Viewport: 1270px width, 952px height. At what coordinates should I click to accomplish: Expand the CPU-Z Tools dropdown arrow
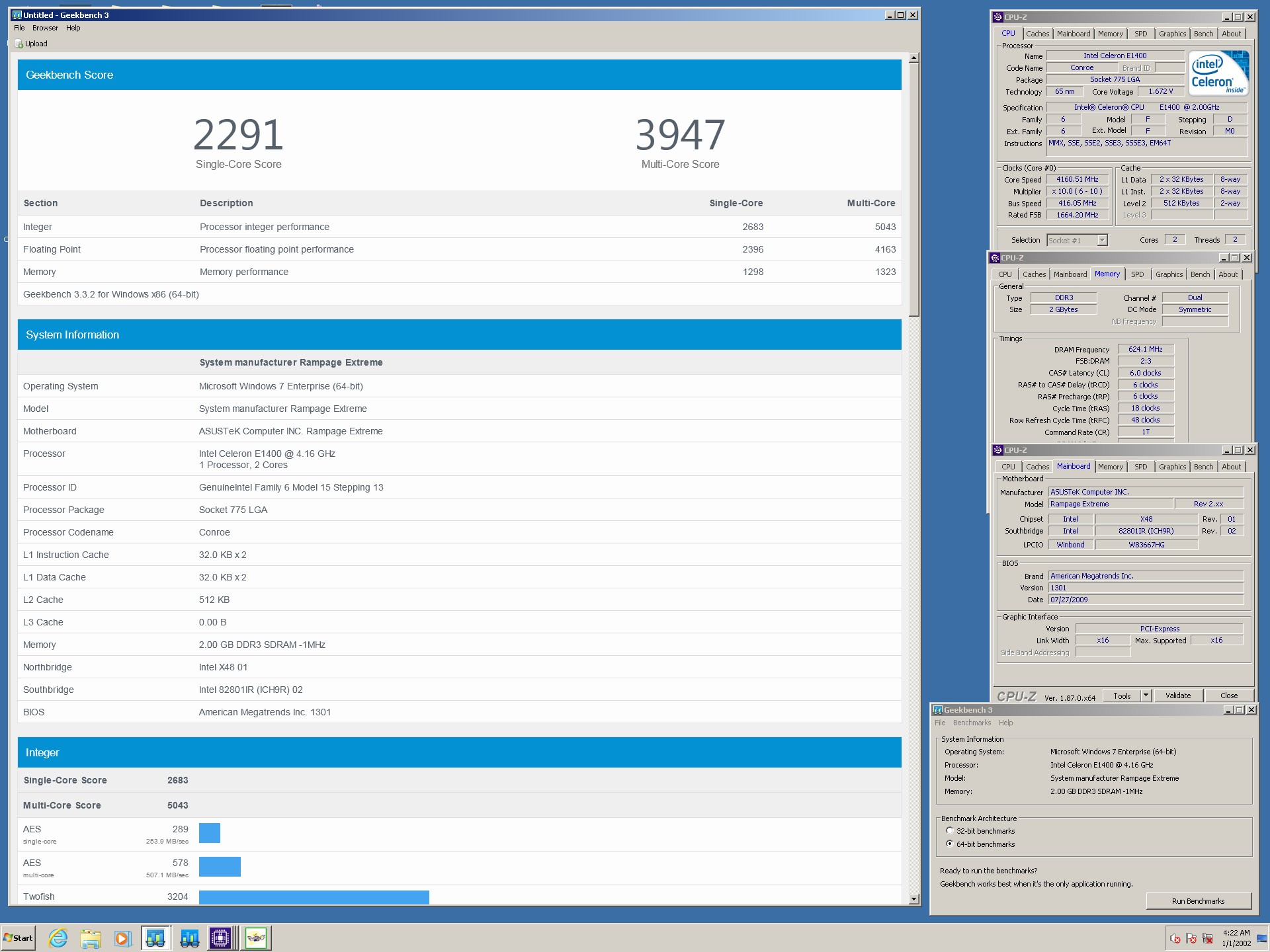click(x=1146, y=695)
